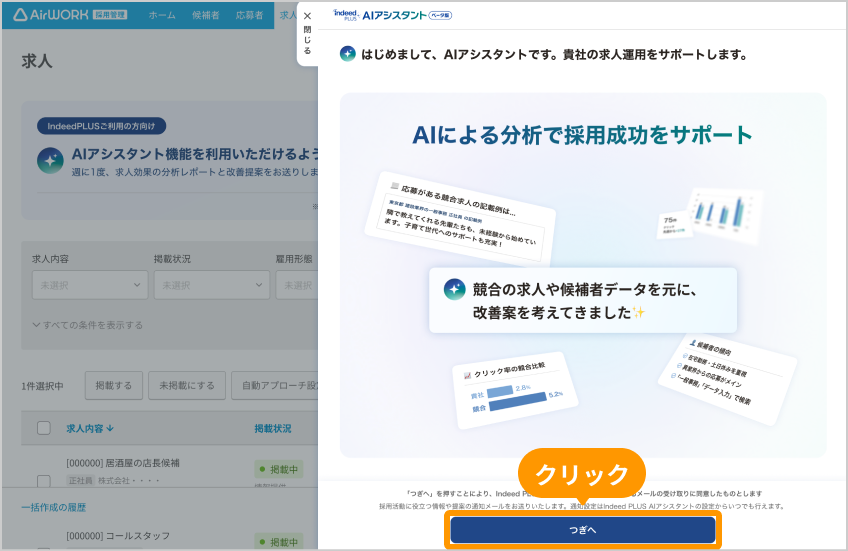Click the job title [000000] 居酒屋の店長候補

pos(123,463)
